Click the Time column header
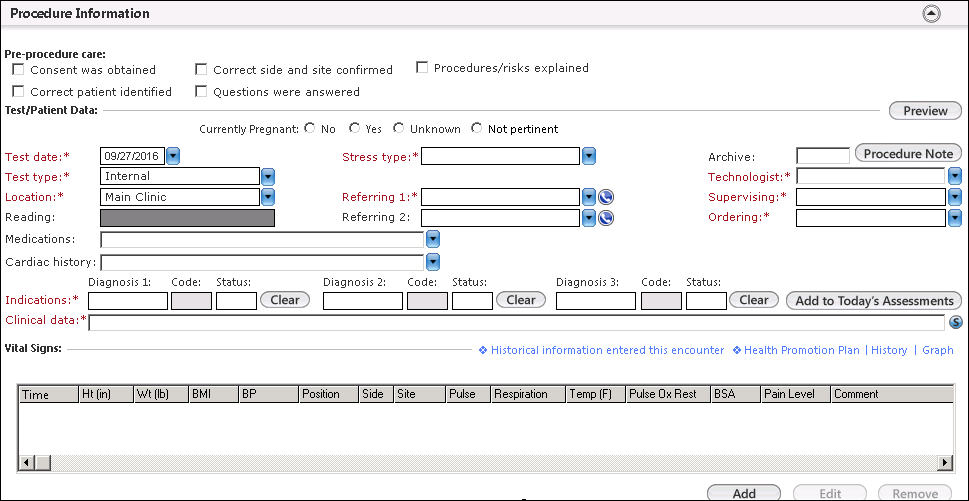The width and height of the screenshot is (969, 501). click(49, 394)
